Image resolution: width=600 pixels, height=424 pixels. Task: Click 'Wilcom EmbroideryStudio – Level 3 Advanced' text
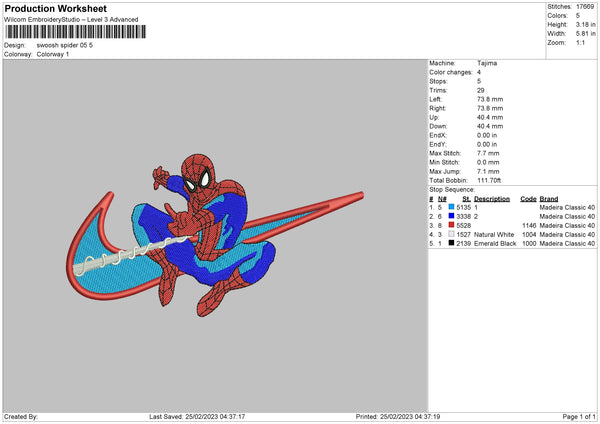point(71,20)
